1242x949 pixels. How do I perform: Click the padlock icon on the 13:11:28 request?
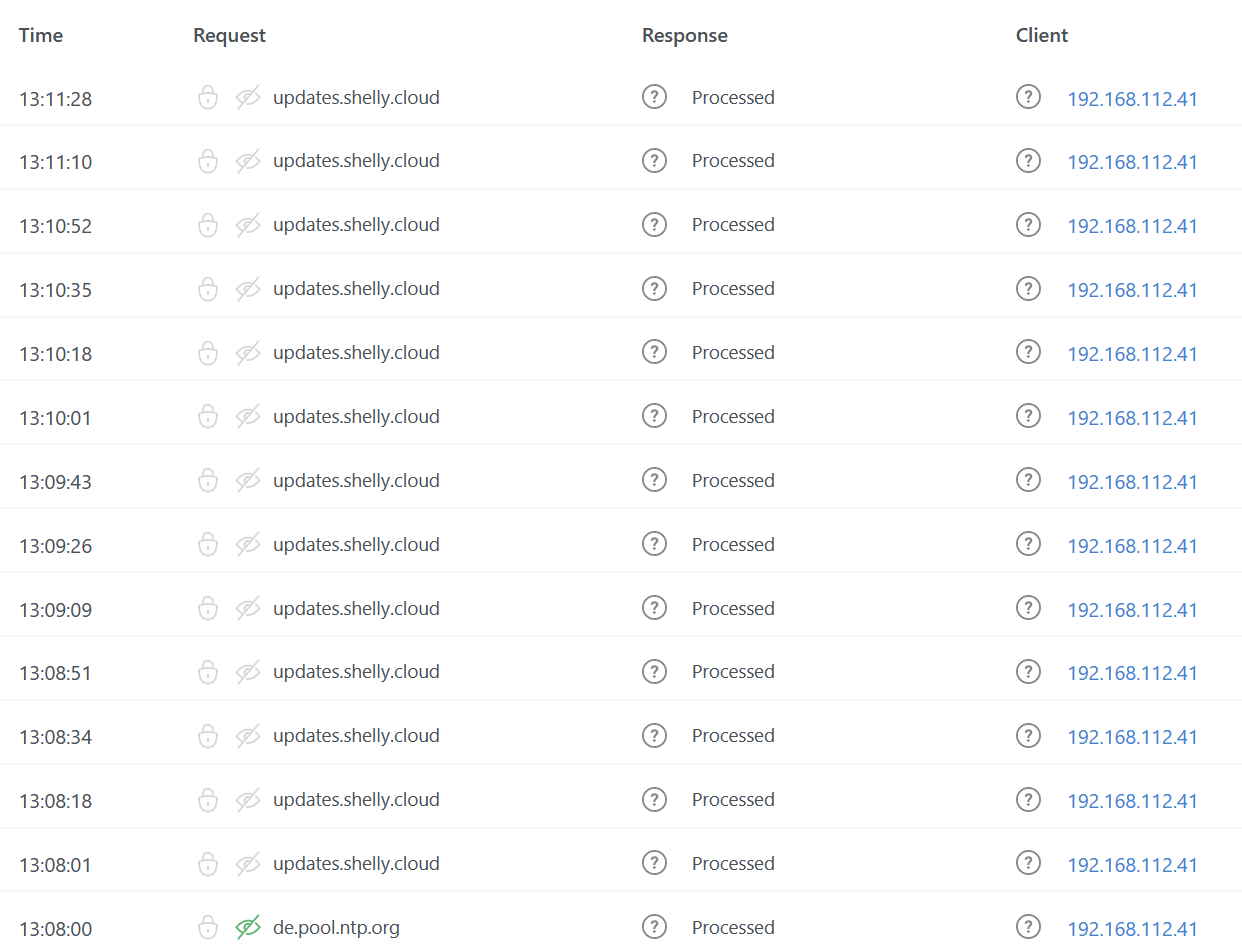(207, 97)
